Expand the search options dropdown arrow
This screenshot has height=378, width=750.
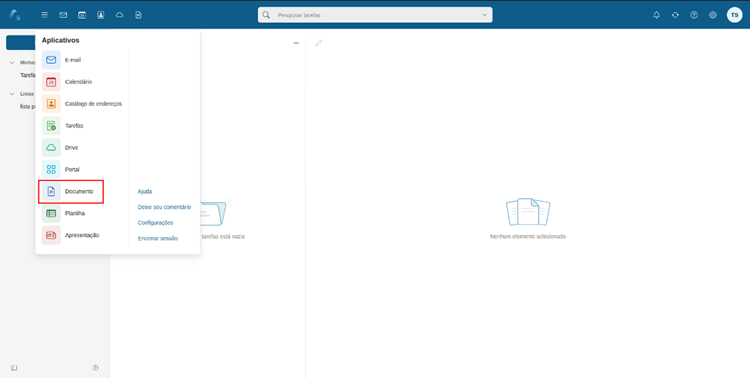coord(485,15)
